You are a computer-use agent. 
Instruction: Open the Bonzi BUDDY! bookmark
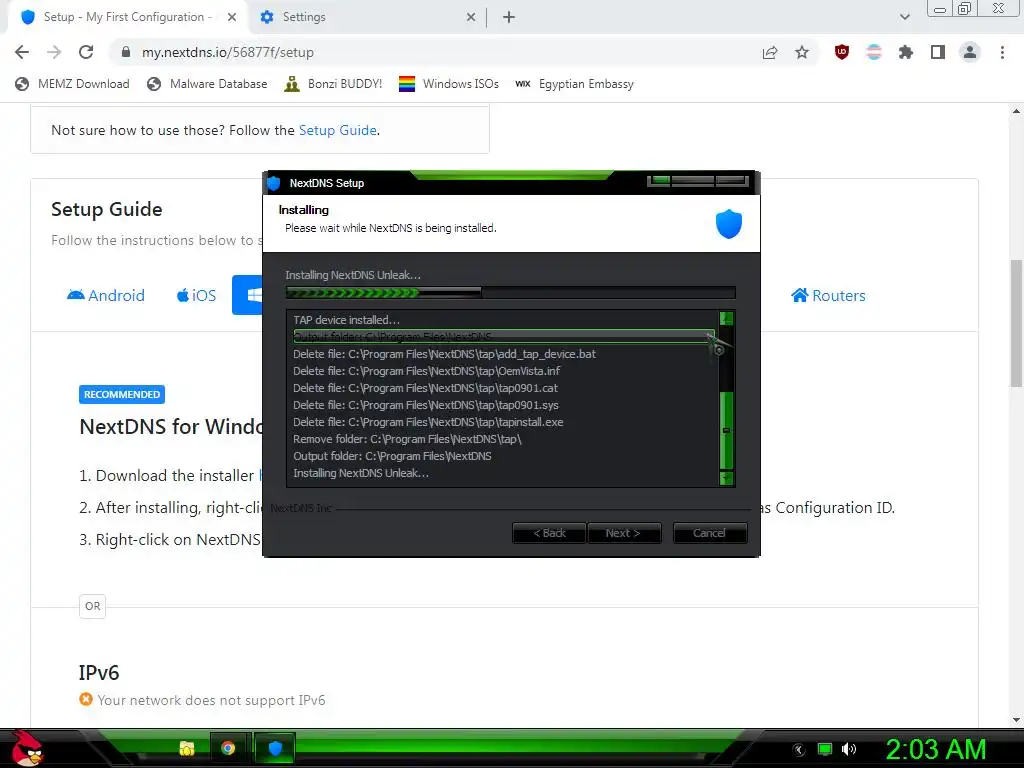333,84
